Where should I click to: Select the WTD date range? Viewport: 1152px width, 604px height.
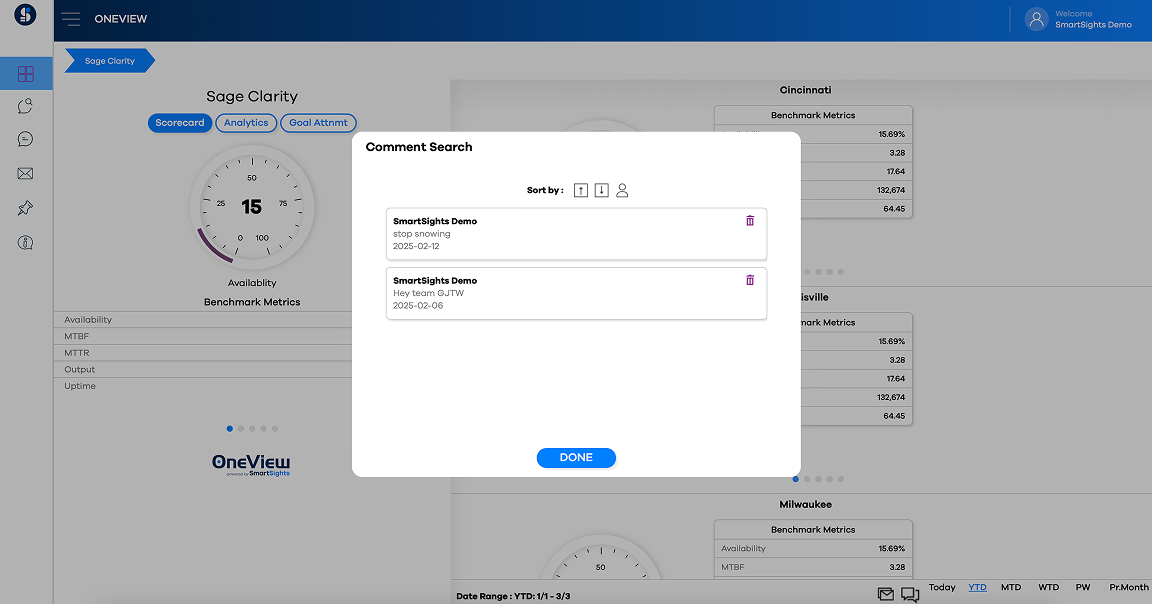[x=1048, y=588]
